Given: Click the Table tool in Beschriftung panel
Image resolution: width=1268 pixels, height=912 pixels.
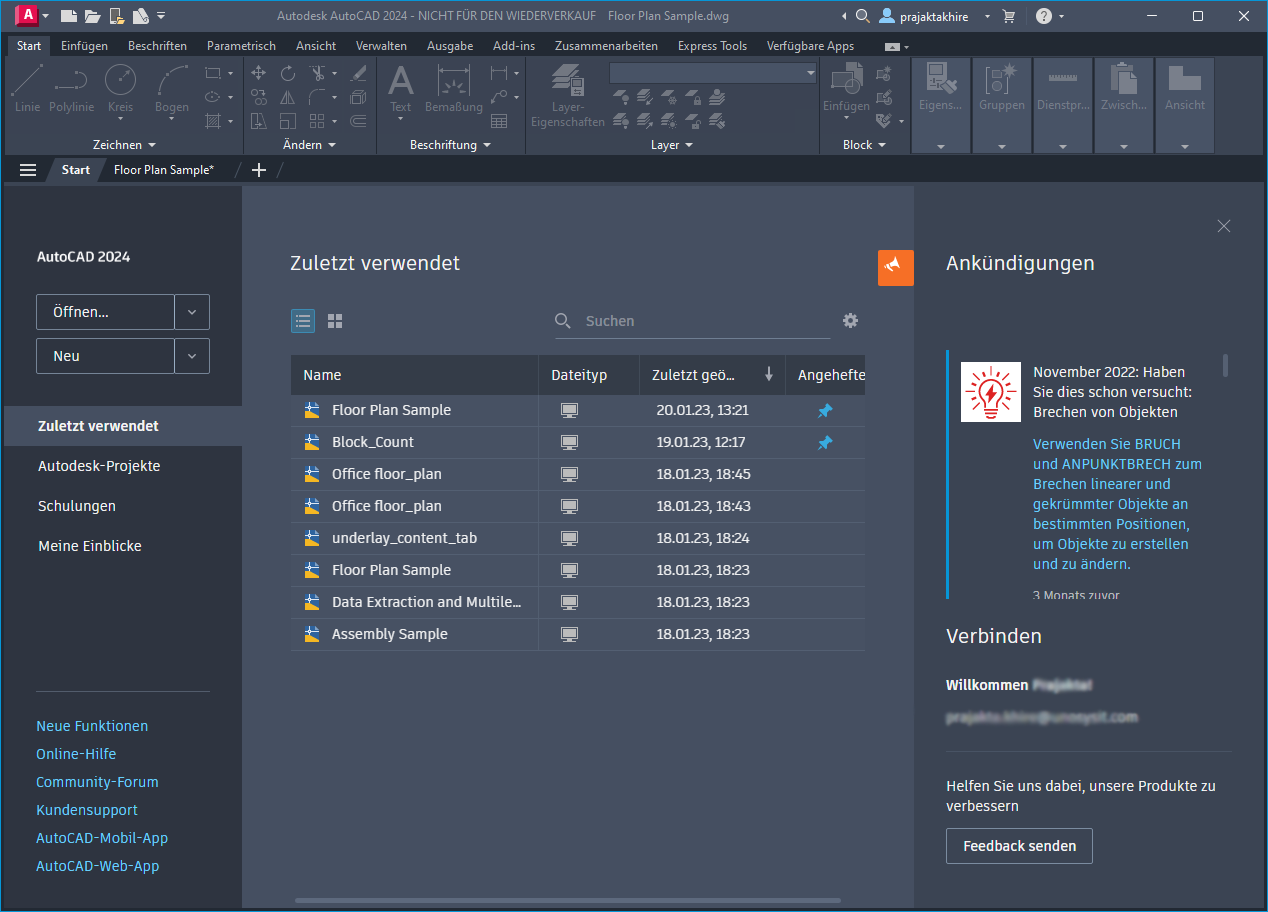Looking at the screenshot, I should tap(499, 121).
